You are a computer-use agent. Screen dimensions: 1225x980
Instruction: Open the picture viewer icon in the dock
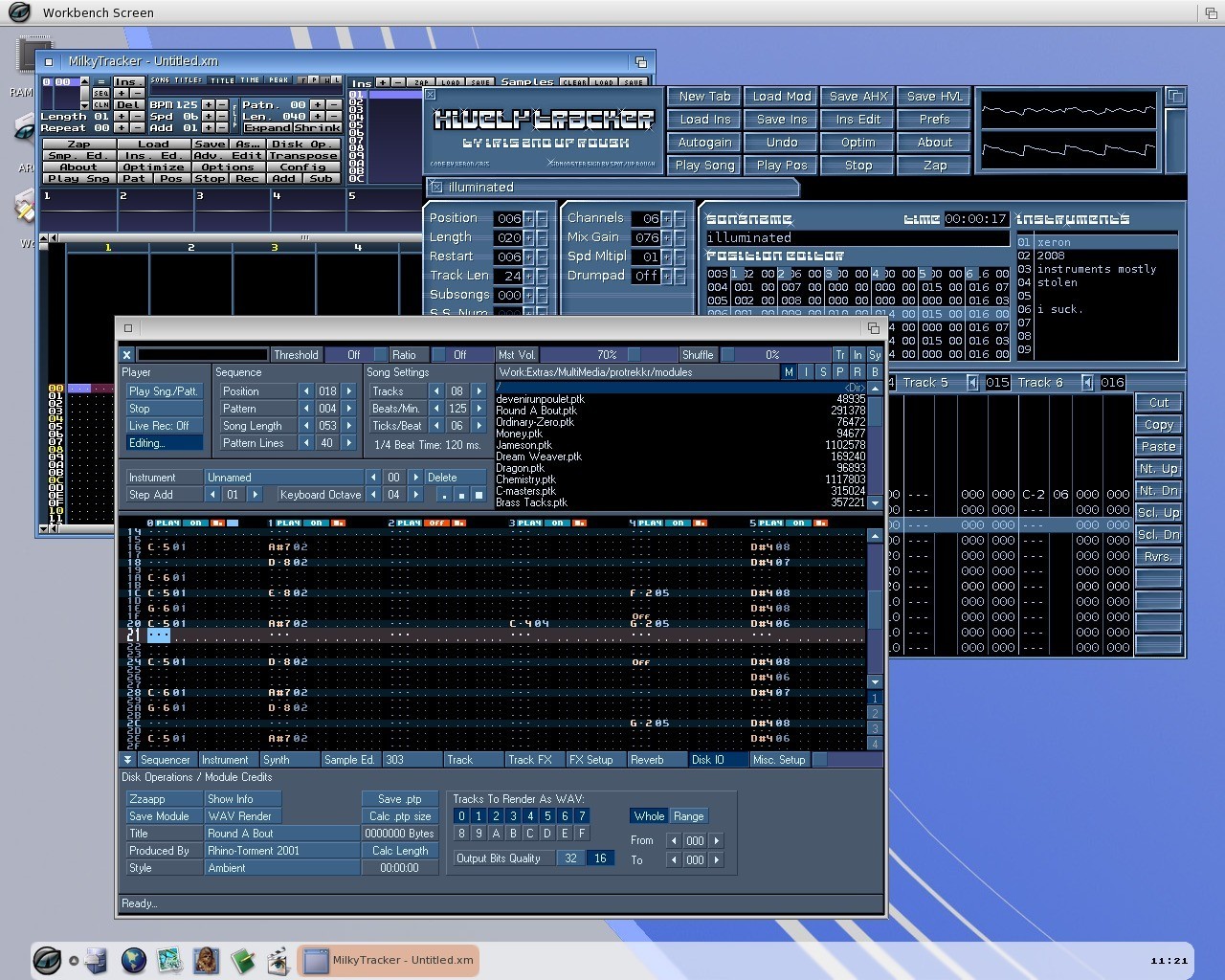pyautogui.click(x=169, y=960)
